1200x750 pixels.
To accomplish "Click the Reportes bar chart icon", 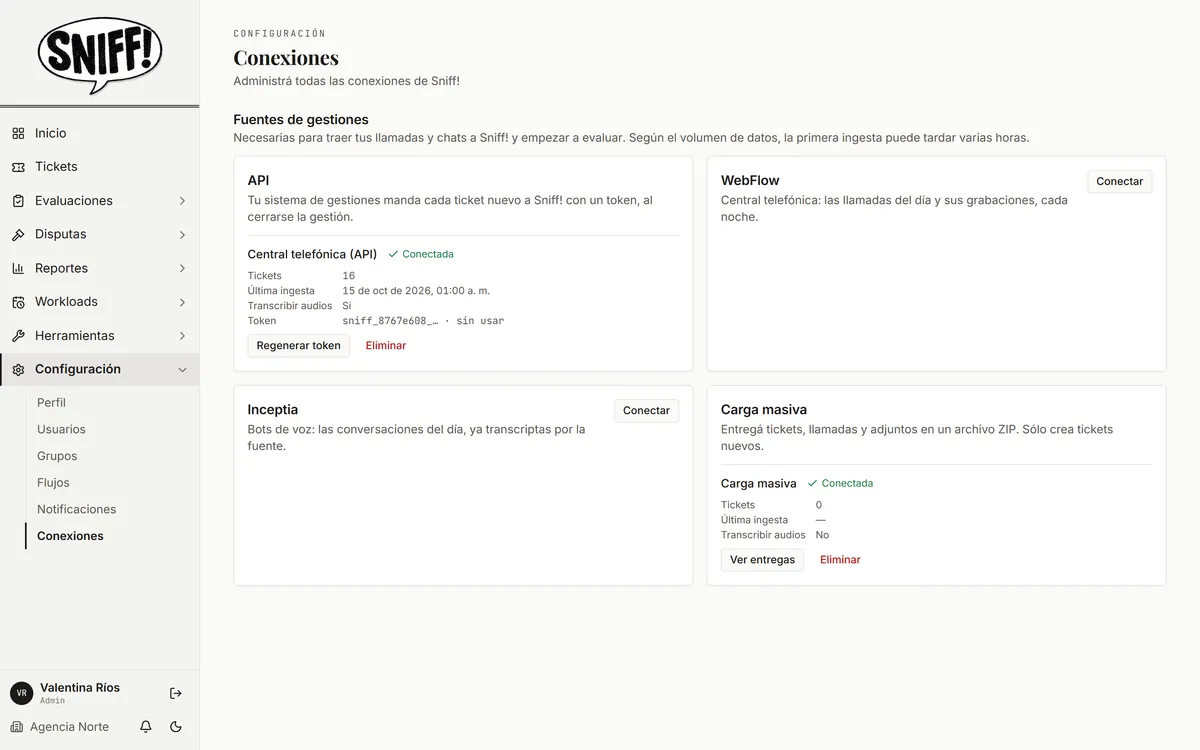I will (x=18, y=268).
